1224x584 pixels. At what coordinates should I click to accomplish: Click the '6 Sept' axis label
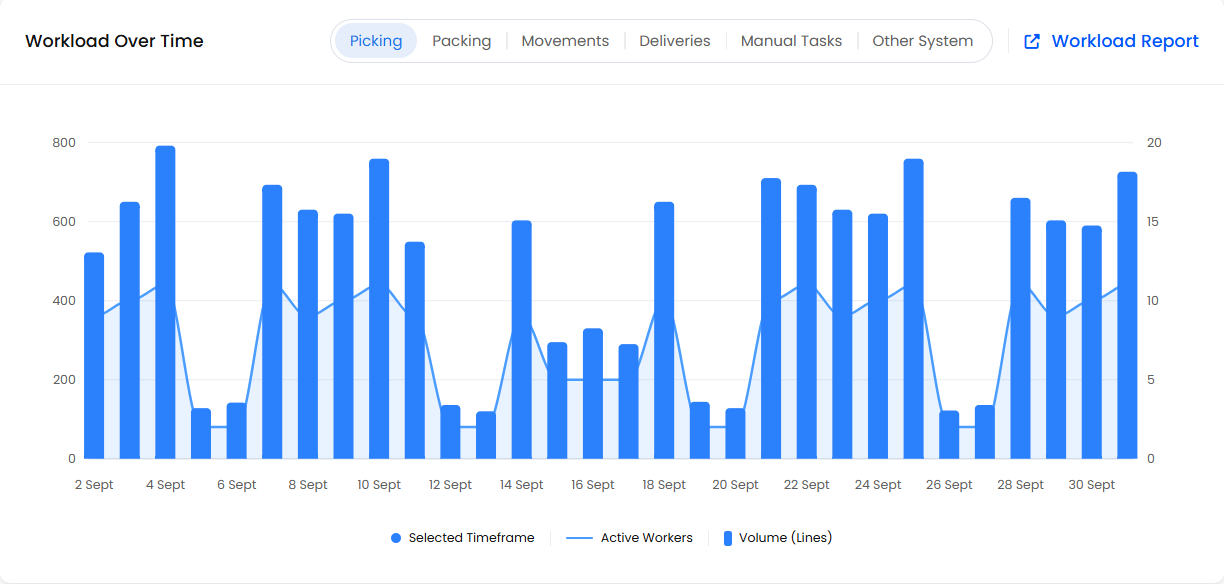click(237, 485)
